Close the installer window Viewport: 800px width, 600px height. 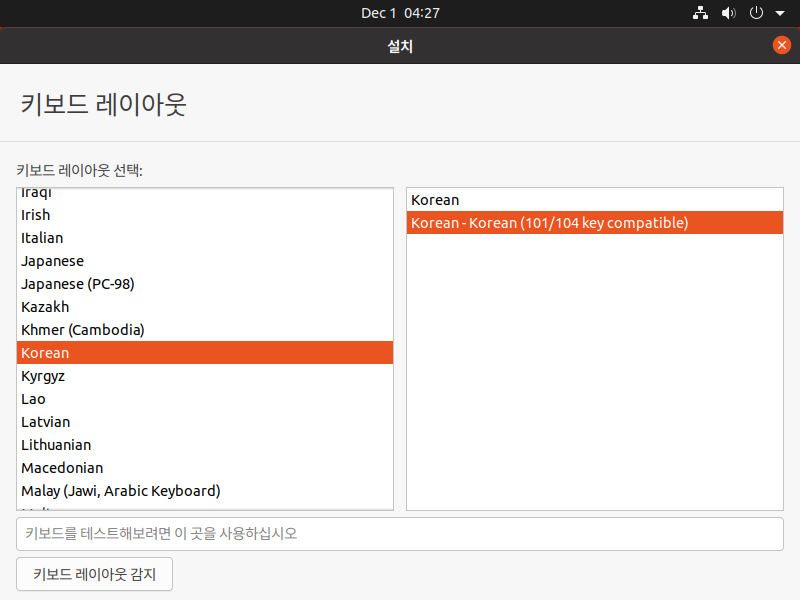pyautogui.click(x=781, y=45)
